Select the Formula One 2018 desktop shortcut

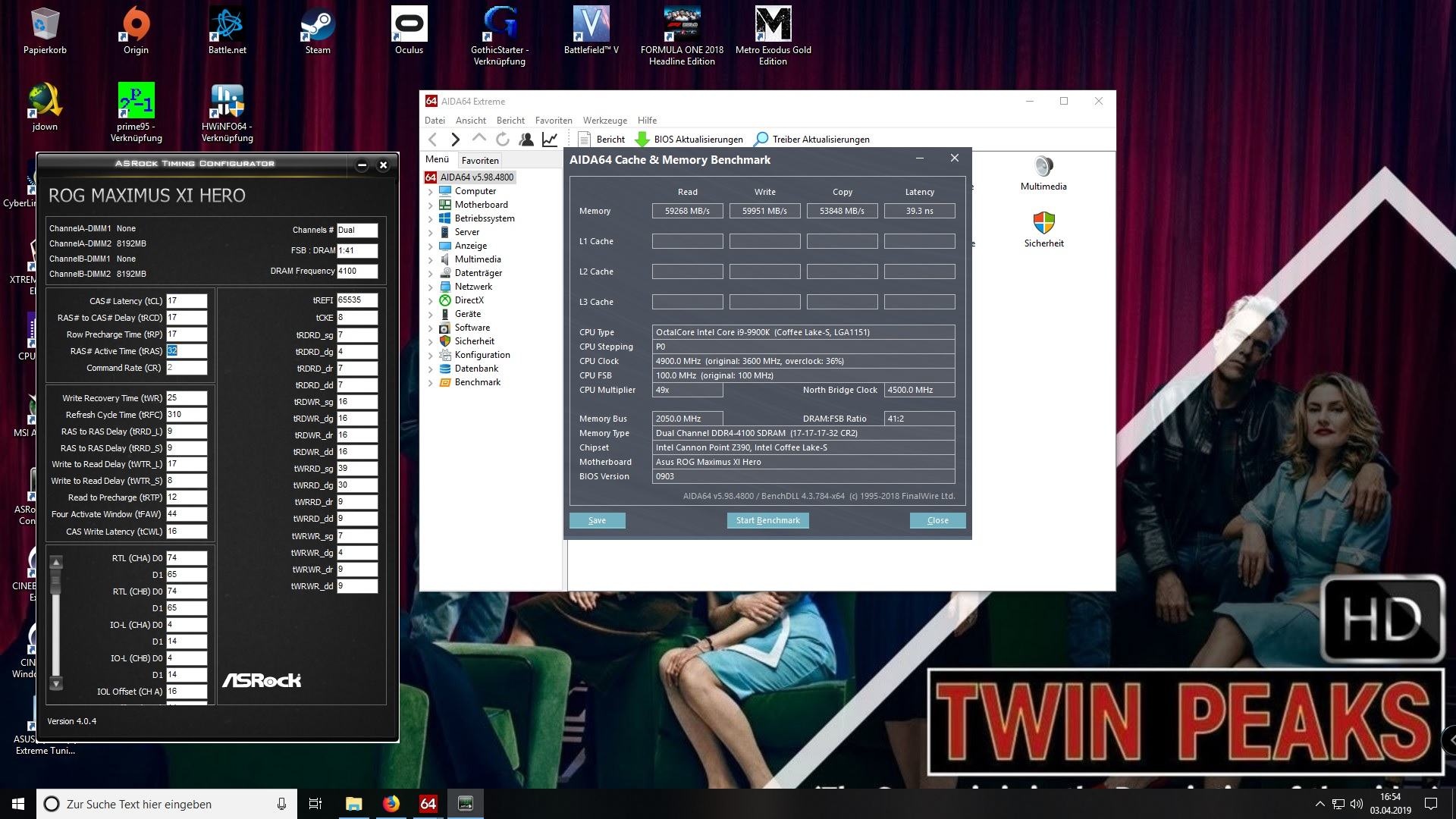click(x=682, y=36)
